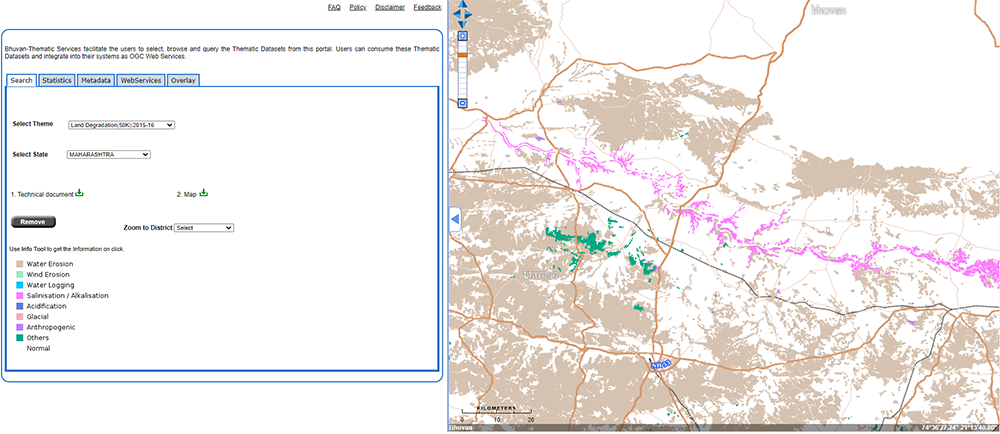Open the Select State dropdown
Viewport: 1000px width, 434px height.
108,155
